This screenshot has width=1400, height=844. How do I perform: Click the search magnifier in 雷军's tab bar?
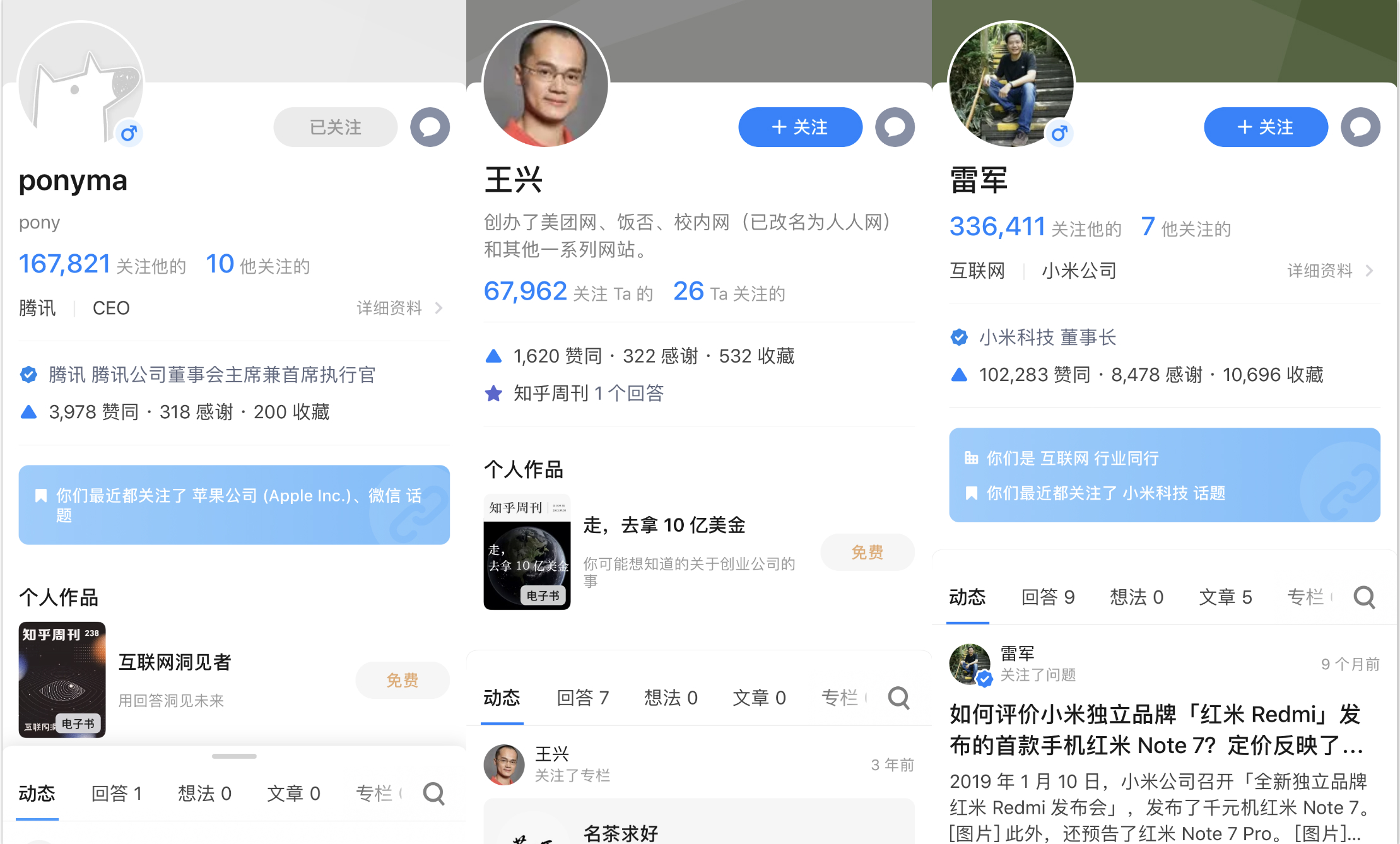pyautogui.click(x=1364, y=597)
